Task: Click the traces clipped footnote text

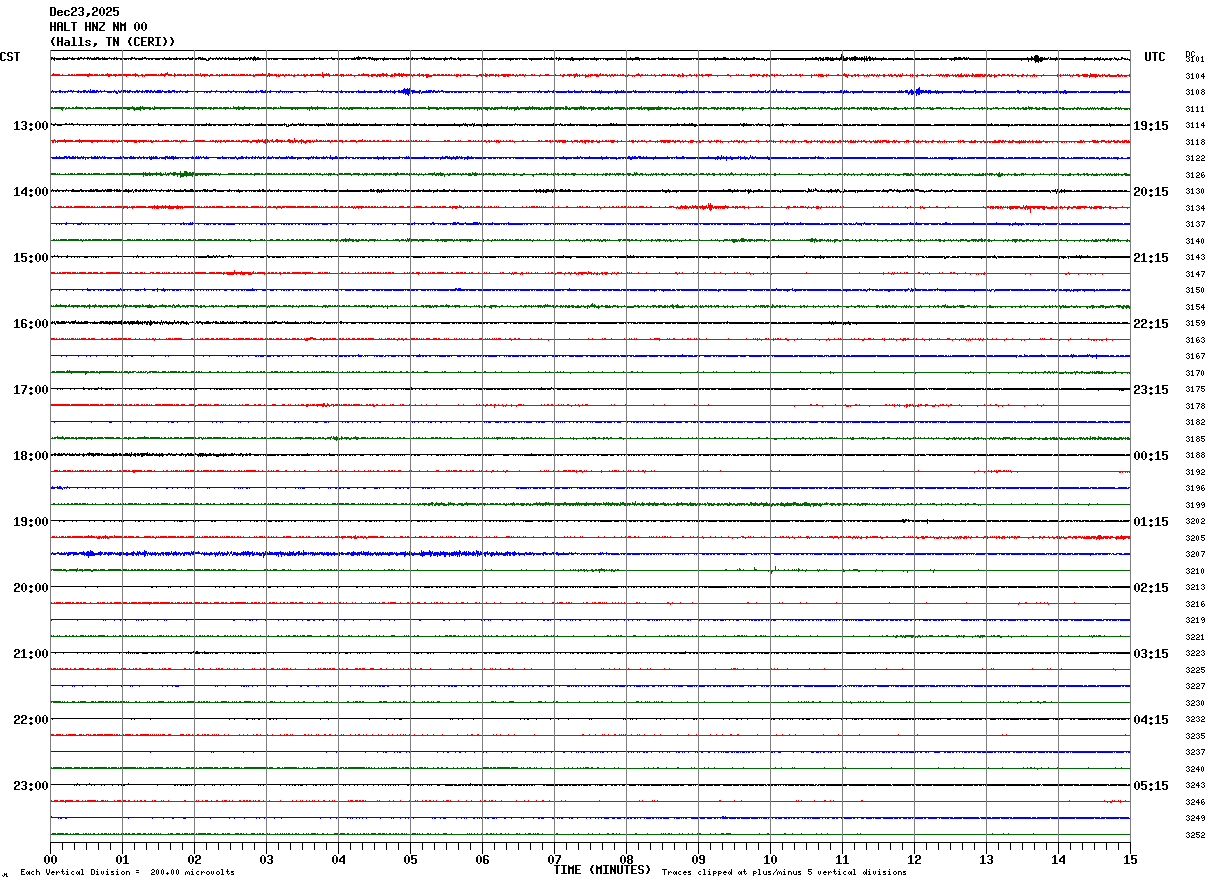Action: click(x=784, y=873)
